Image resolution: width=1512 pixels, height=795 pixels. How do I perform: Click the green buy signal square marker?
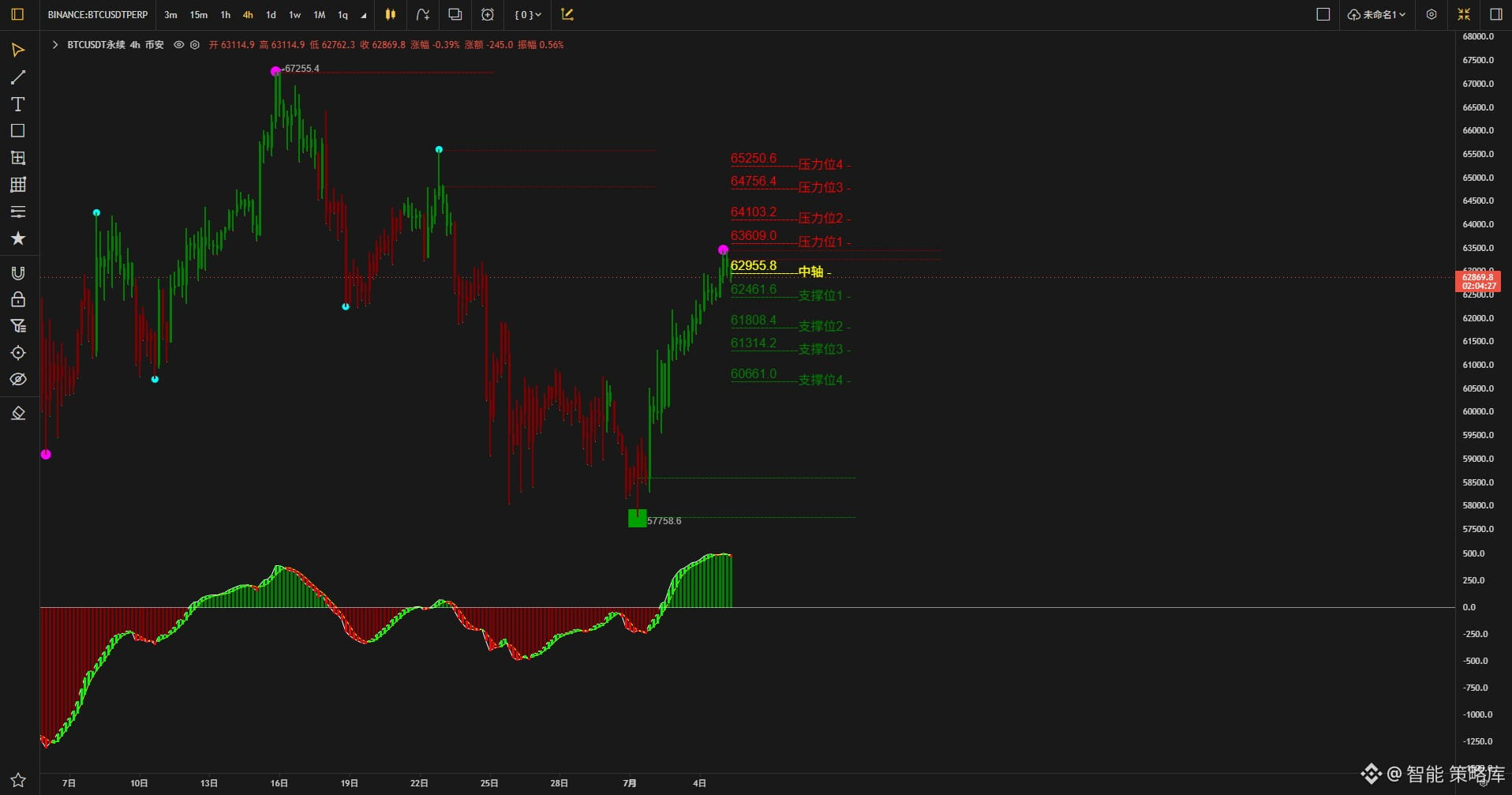(637, 518)
